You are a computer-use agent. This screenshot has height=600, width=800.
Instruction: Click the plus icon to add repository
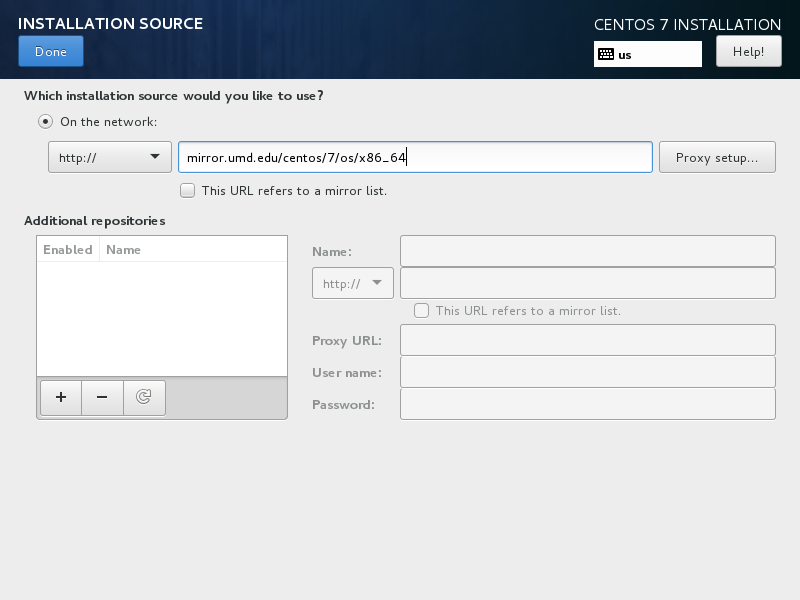(x=61, y=397)
